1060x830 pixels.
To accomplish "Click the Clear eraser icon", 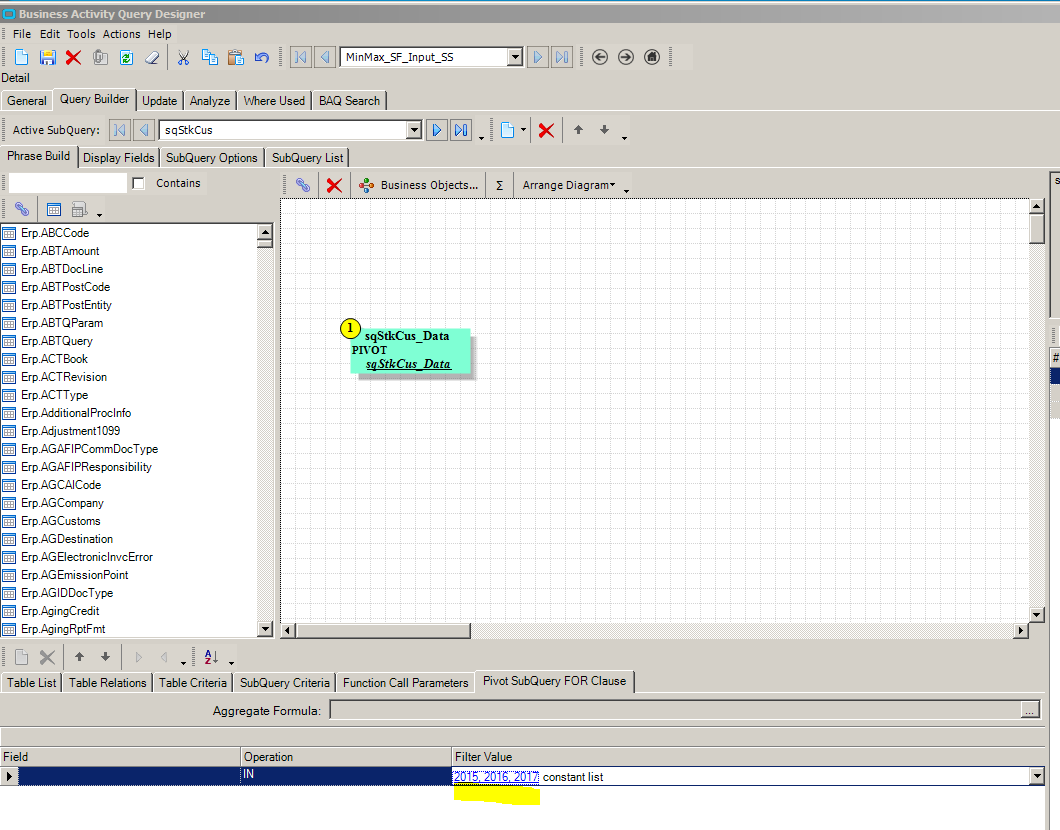I will point(152,57).
